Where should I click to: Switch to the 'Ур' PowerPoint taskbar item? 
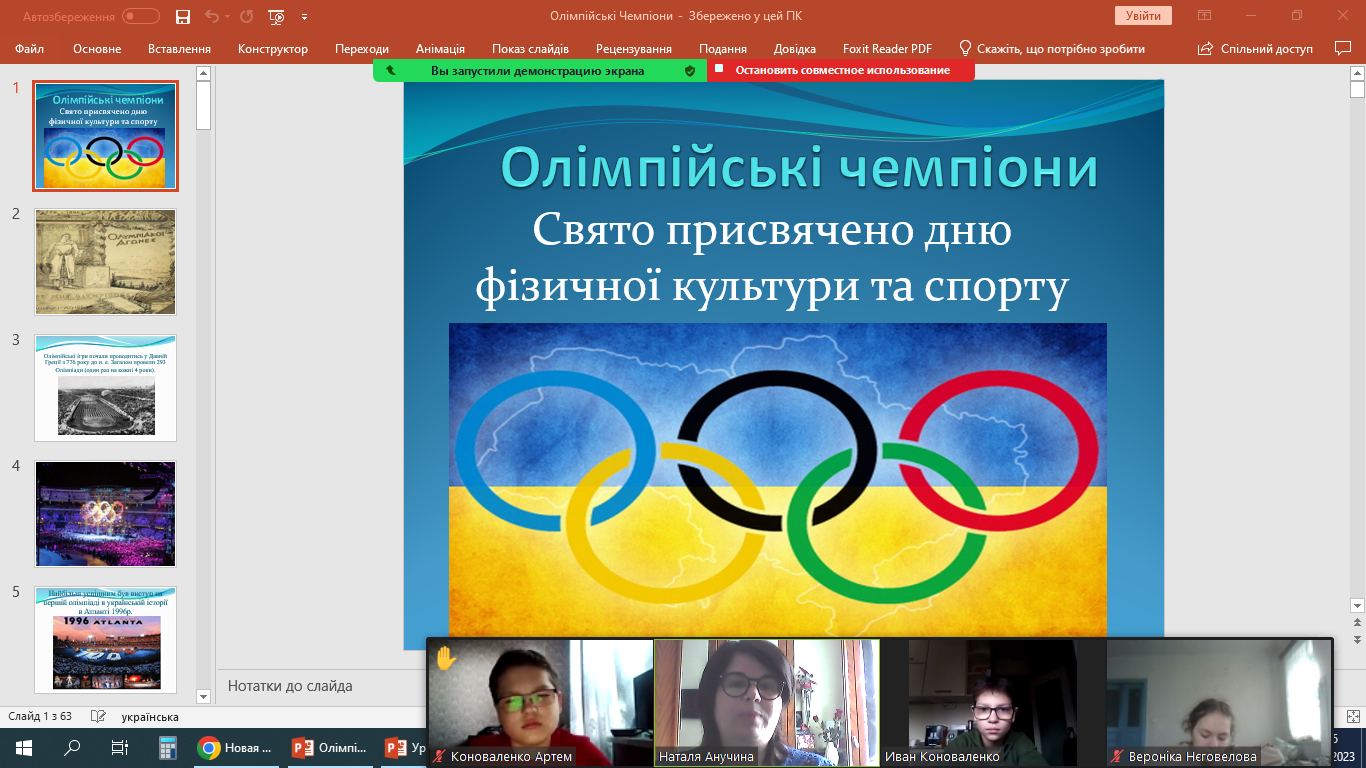(403, 747)
